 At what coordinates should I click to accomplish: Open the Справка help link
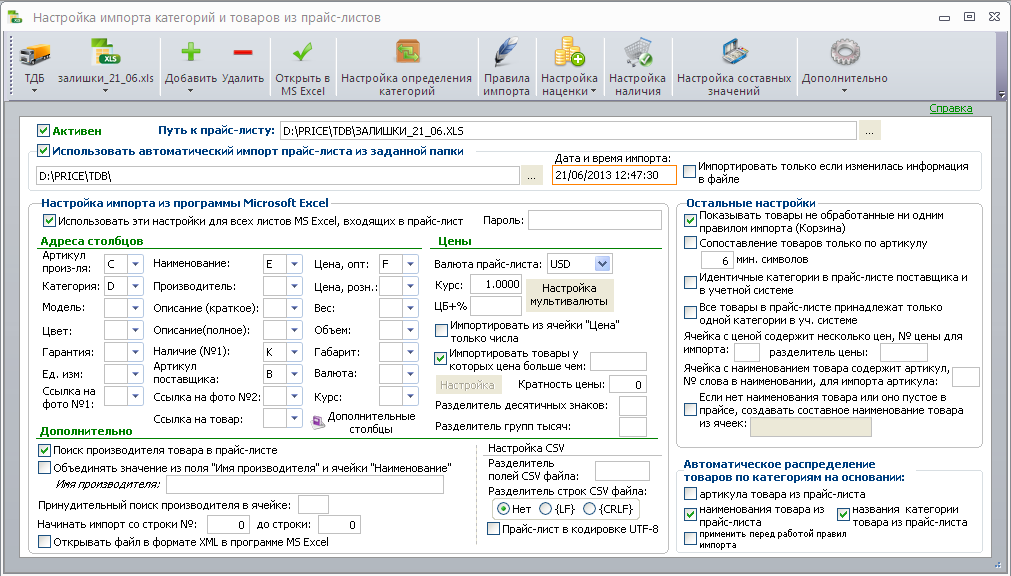[950, 108]
